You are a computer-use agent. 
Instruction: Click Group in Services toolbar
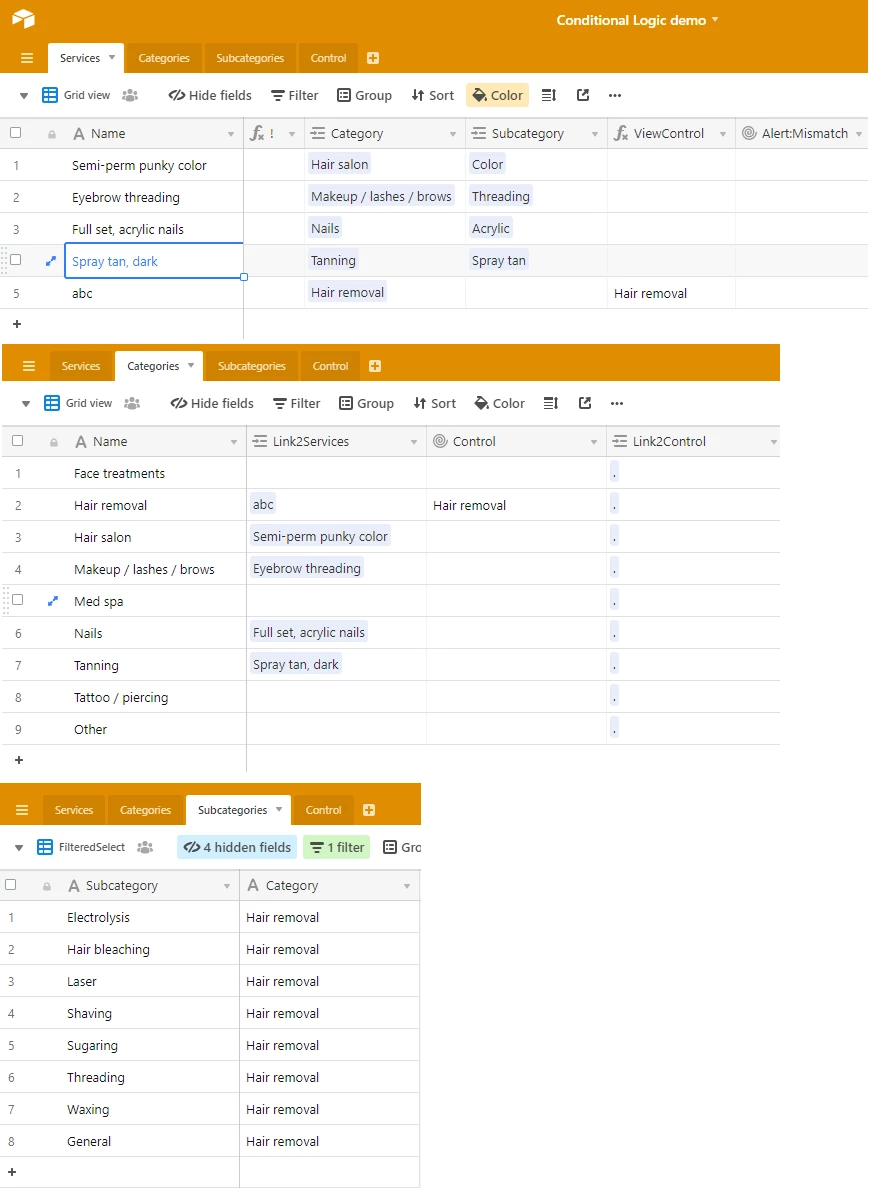point(364,95)
